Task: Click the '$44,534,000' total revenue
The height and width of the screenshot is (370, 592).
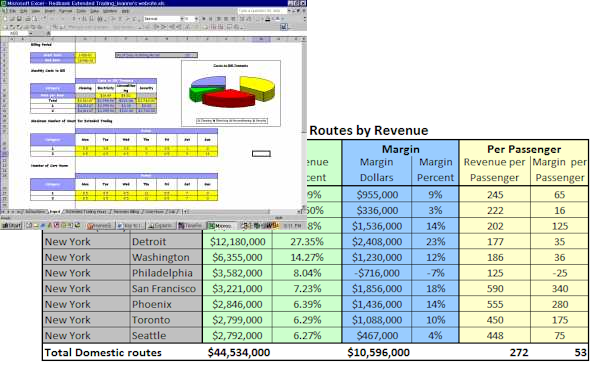Action: [239, 353]
